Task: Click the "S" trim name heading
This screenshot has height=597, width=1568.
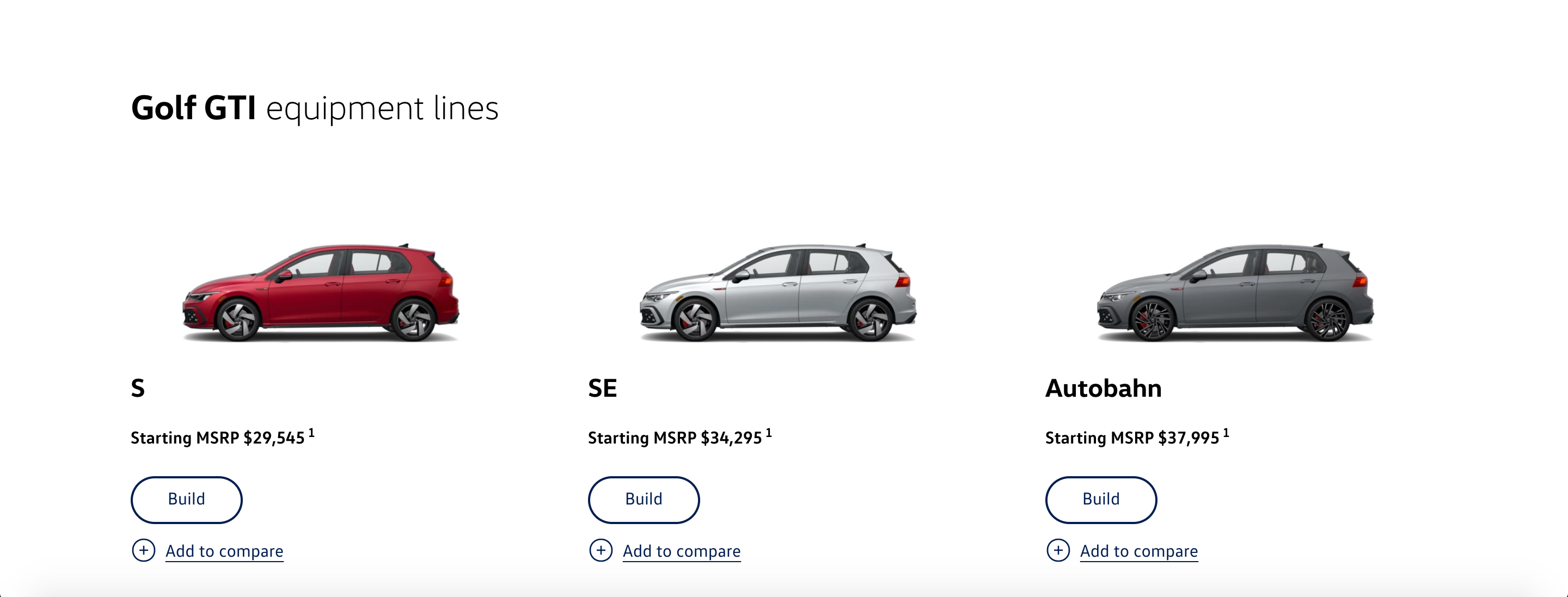Action: coord(138,388)
